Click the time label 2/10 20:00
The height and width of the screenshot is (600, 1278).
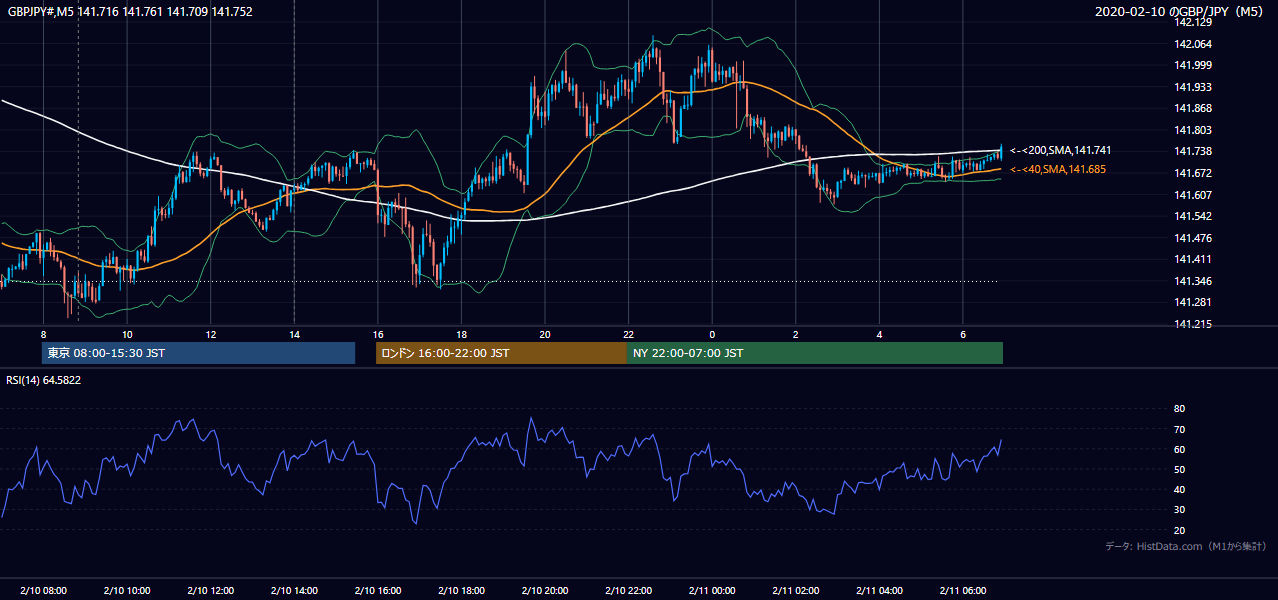(544, 591)
